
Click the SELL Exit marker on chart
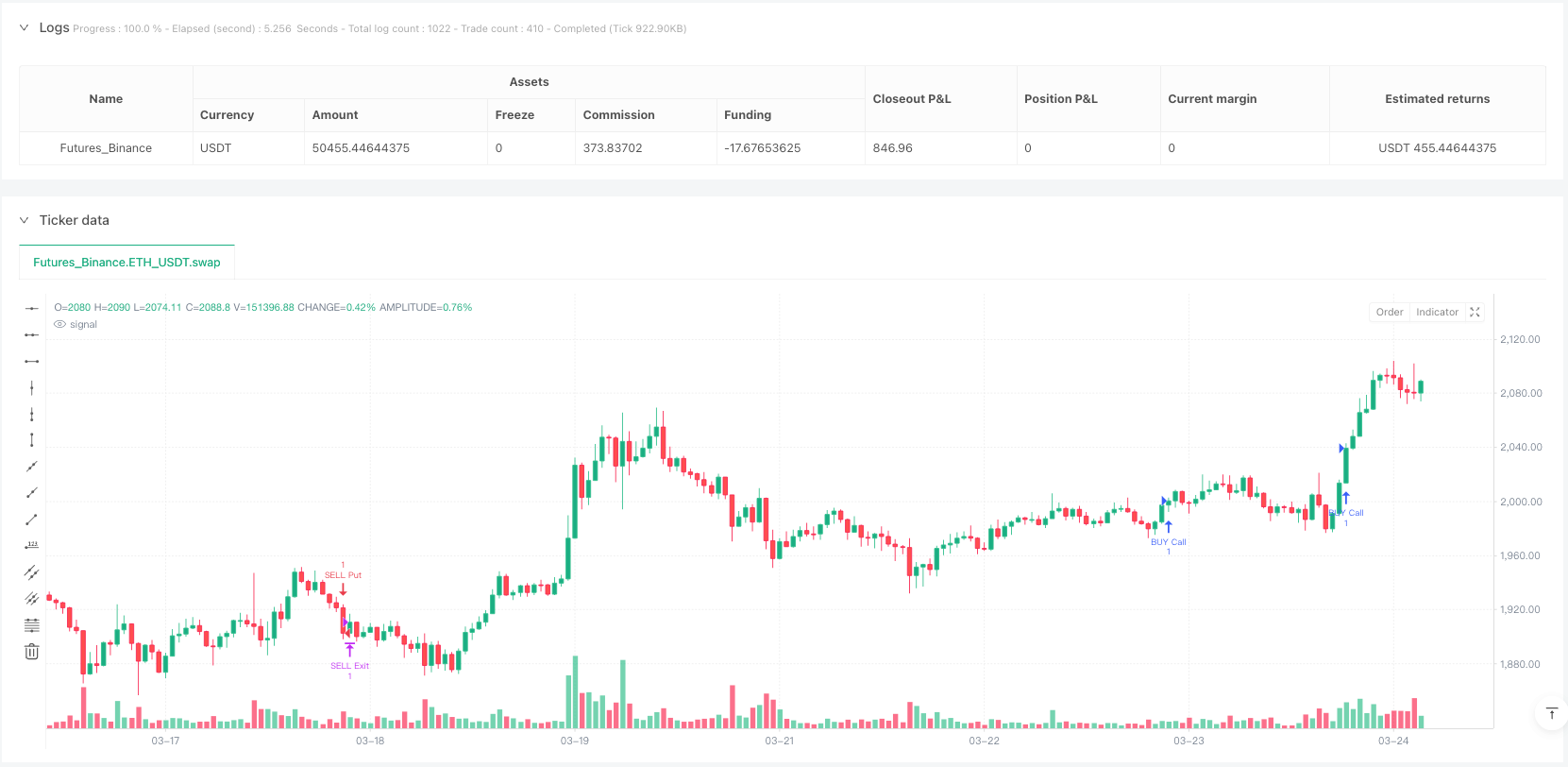349,666
